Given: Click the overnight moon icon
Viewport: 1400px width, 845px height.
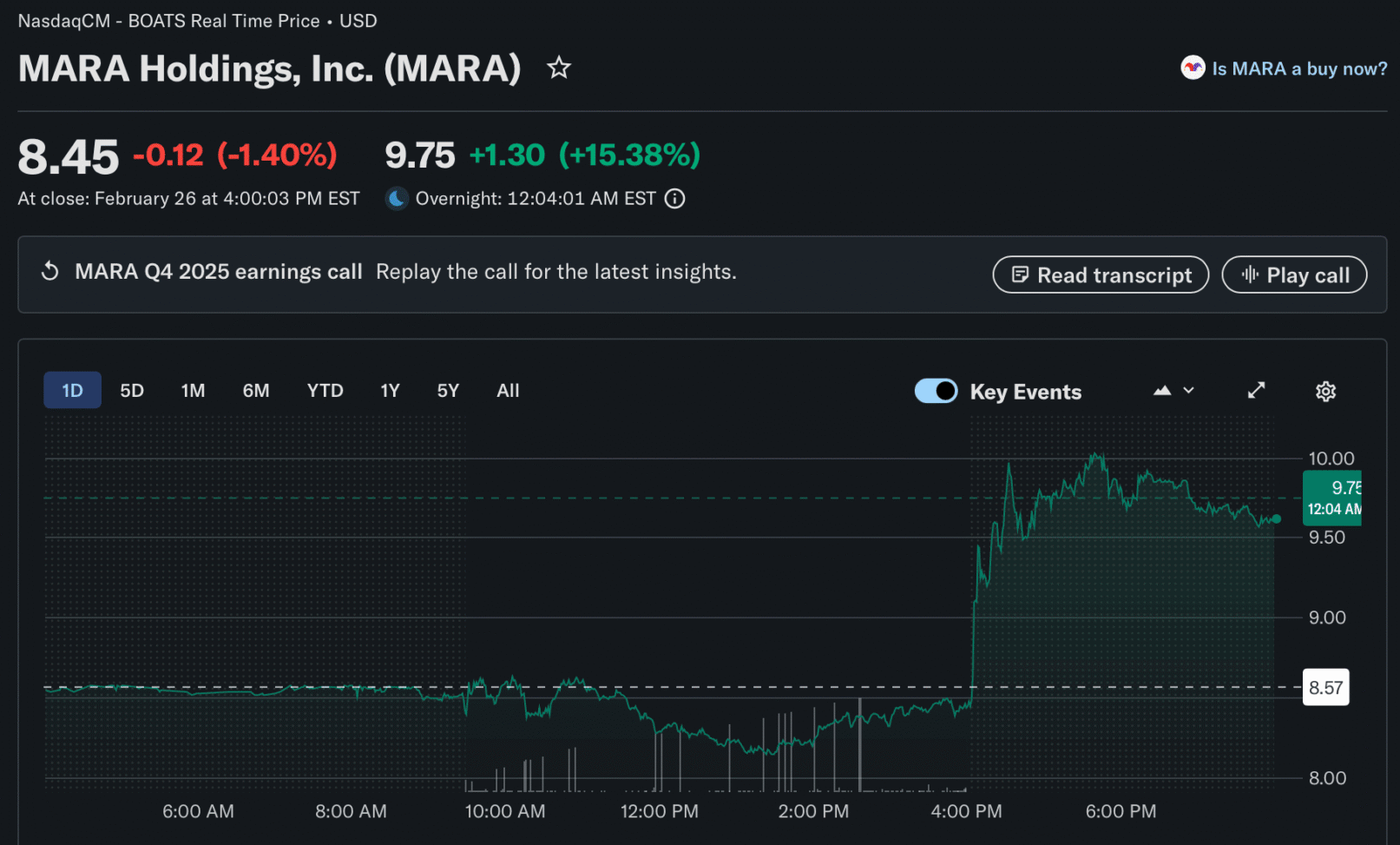Looking at the screenshot, I should [397, 199].
